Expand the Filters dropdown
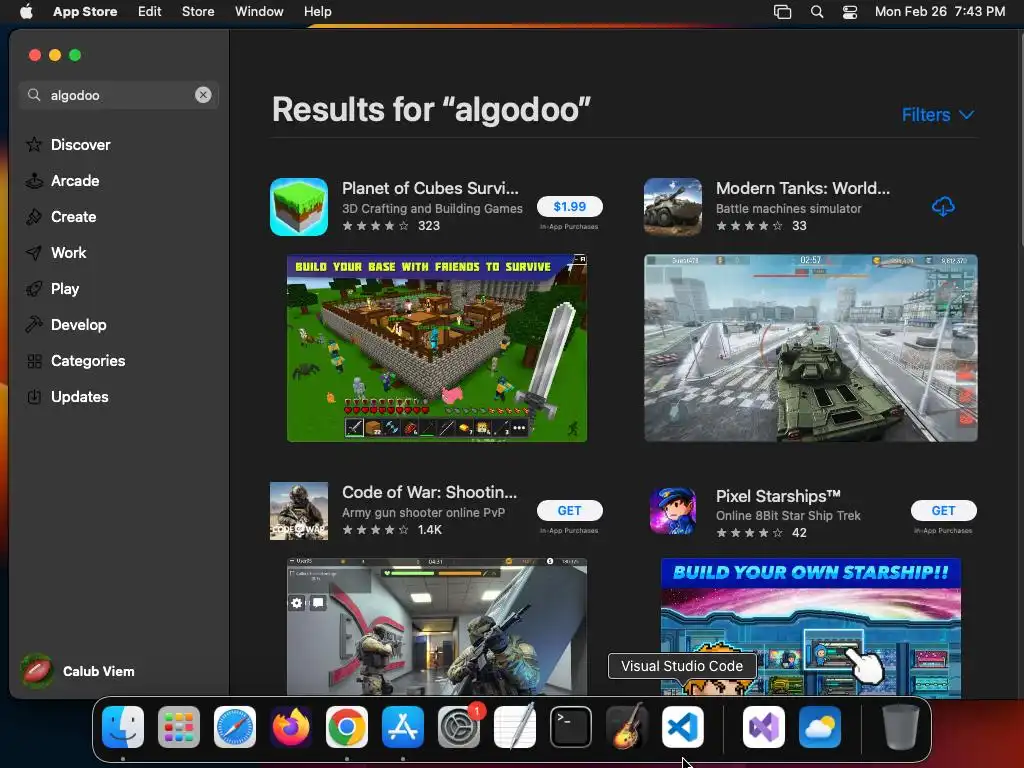Screen dimensions: 1024x768 938,115
